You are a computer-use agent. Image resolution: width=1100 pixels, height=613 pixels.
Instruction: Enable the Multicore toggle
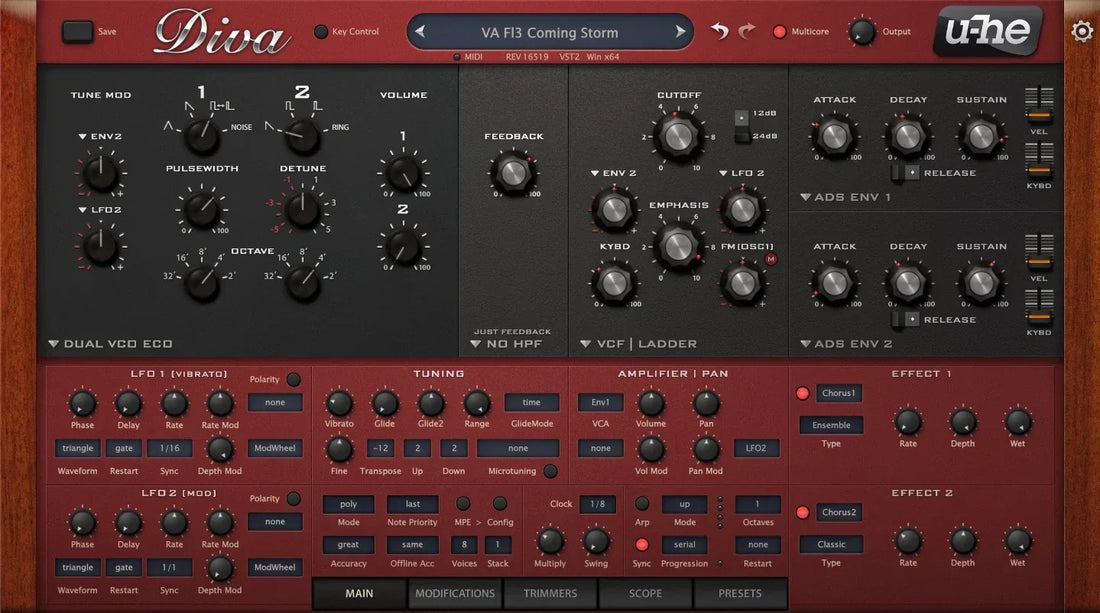(781, 31)
